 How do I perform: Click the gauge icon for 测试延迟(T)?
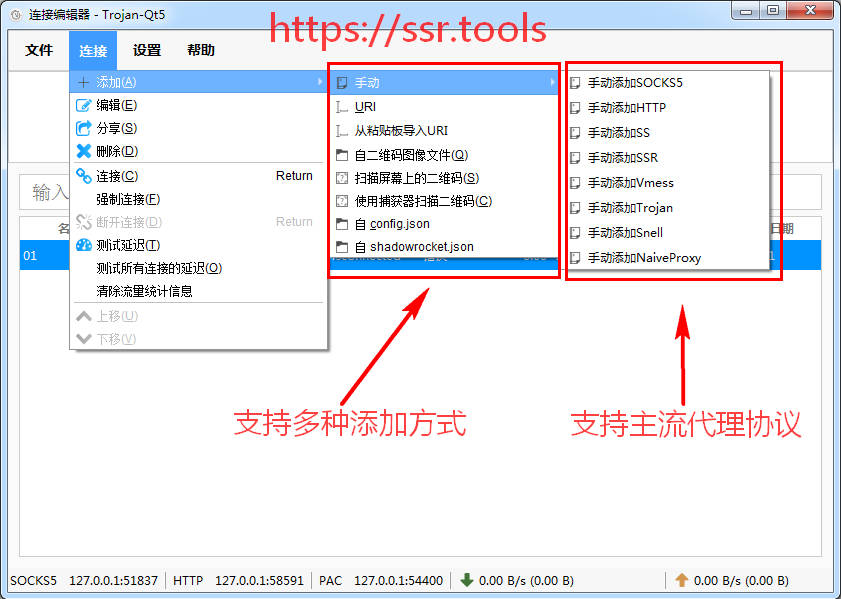(x=84, y=245)
